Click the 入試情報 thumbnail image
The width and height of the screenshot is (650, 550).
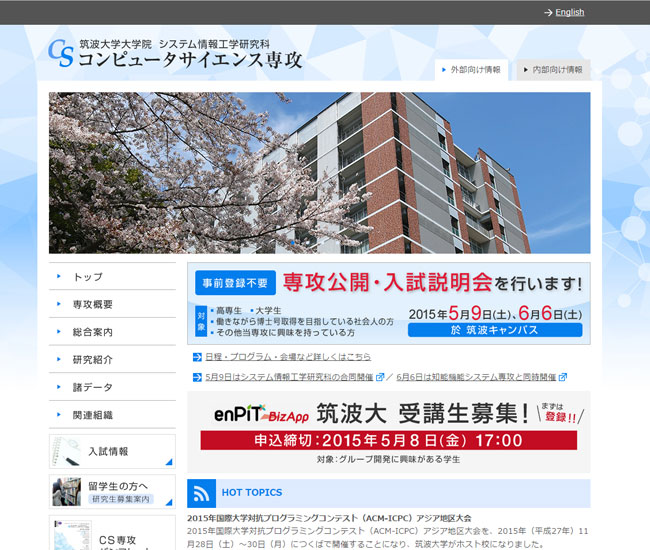pos(67,451)
